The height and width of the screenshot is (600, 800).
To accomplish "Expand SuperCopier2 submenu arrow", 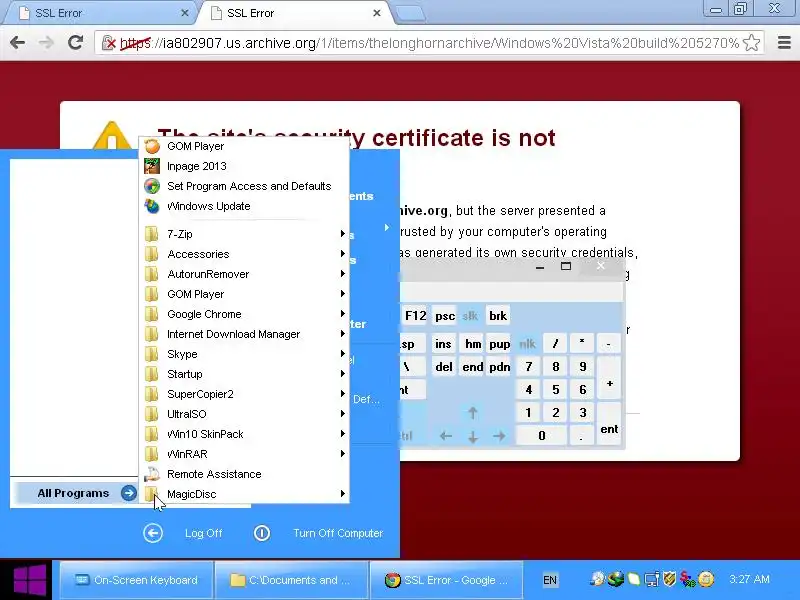I will click(343, 394).
